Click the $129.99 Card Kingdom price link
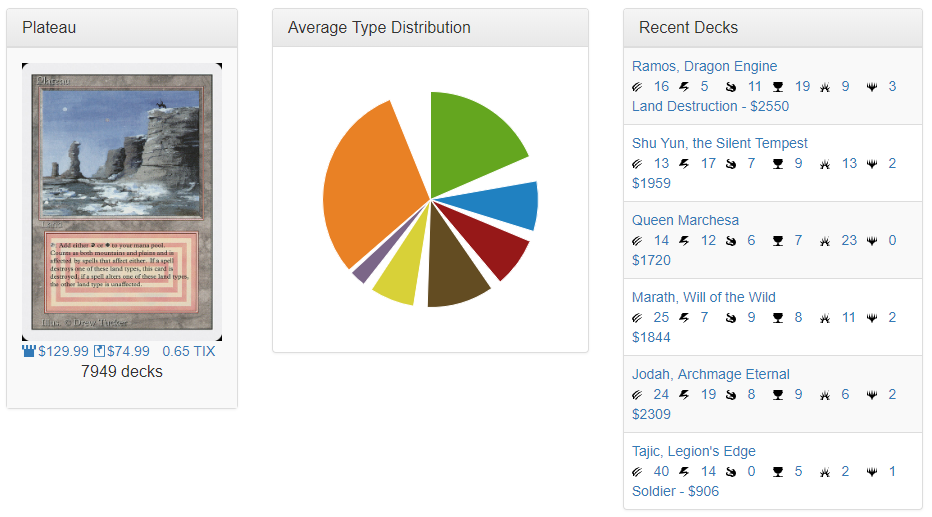 tap(63, 351)
